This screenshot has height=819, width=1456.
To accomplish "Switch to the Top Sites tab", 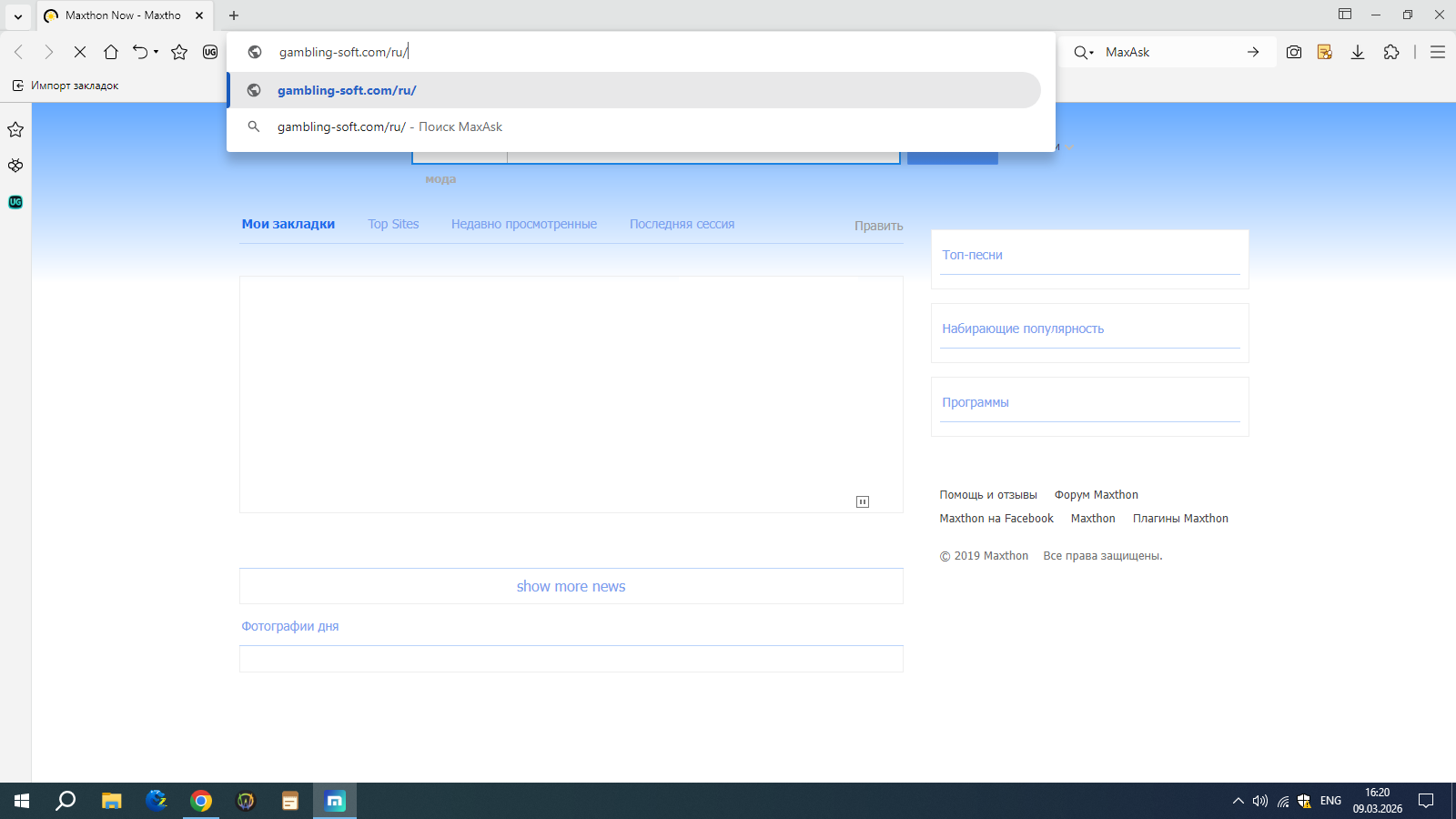I will click(393, 224).
